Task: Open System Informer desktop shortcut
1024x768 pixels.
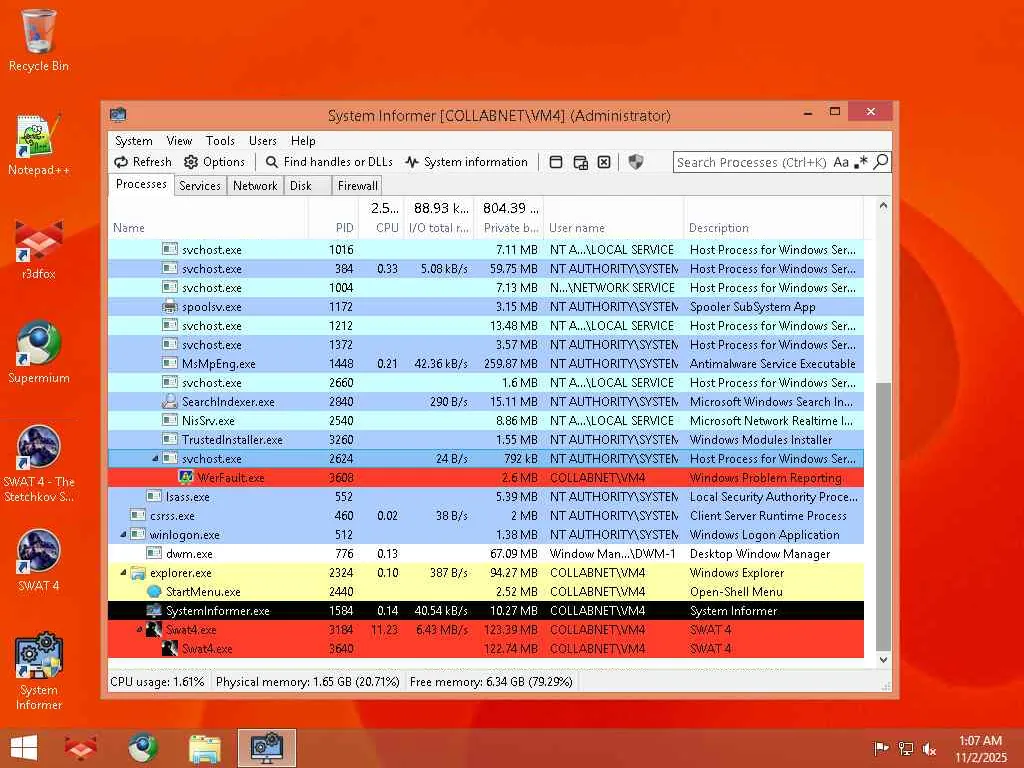Action: (39, 671)
